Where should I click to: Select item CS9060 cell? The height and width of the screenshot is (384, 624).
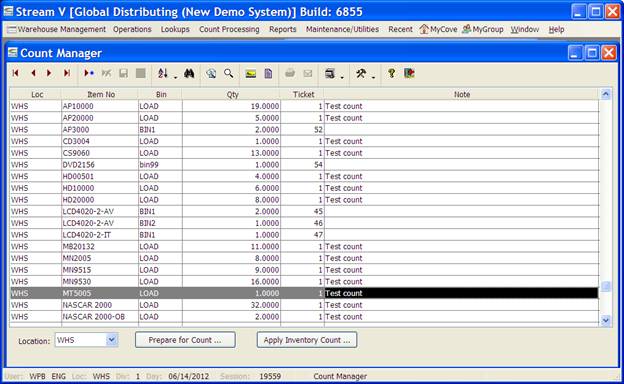pos(100,153)
